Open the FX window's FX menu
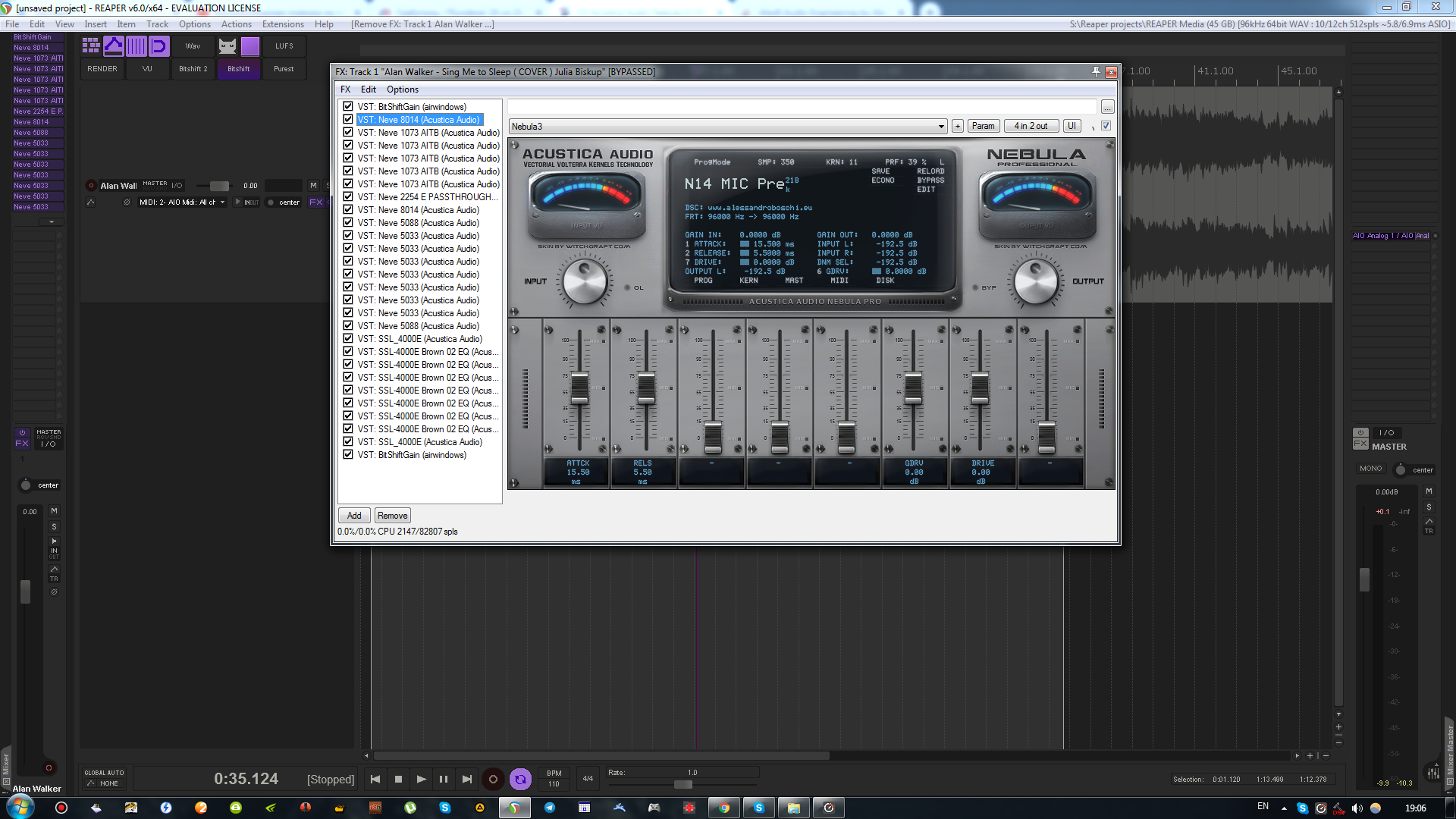The height and width of the screenshot is (819, 1456). (346, 89)
